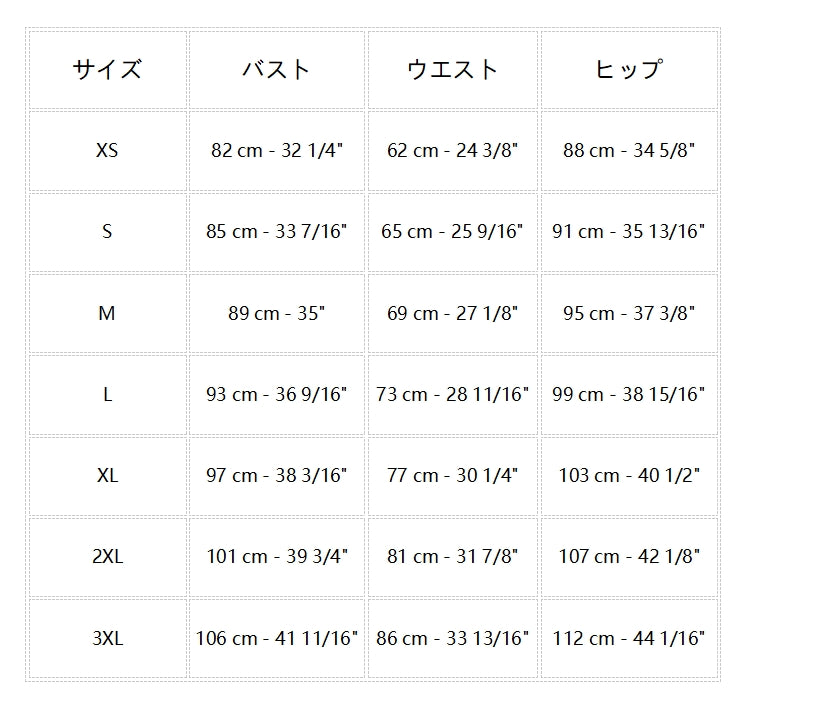Click the サイズ column header
Screen dimensions: 814x724
[107, 69]
